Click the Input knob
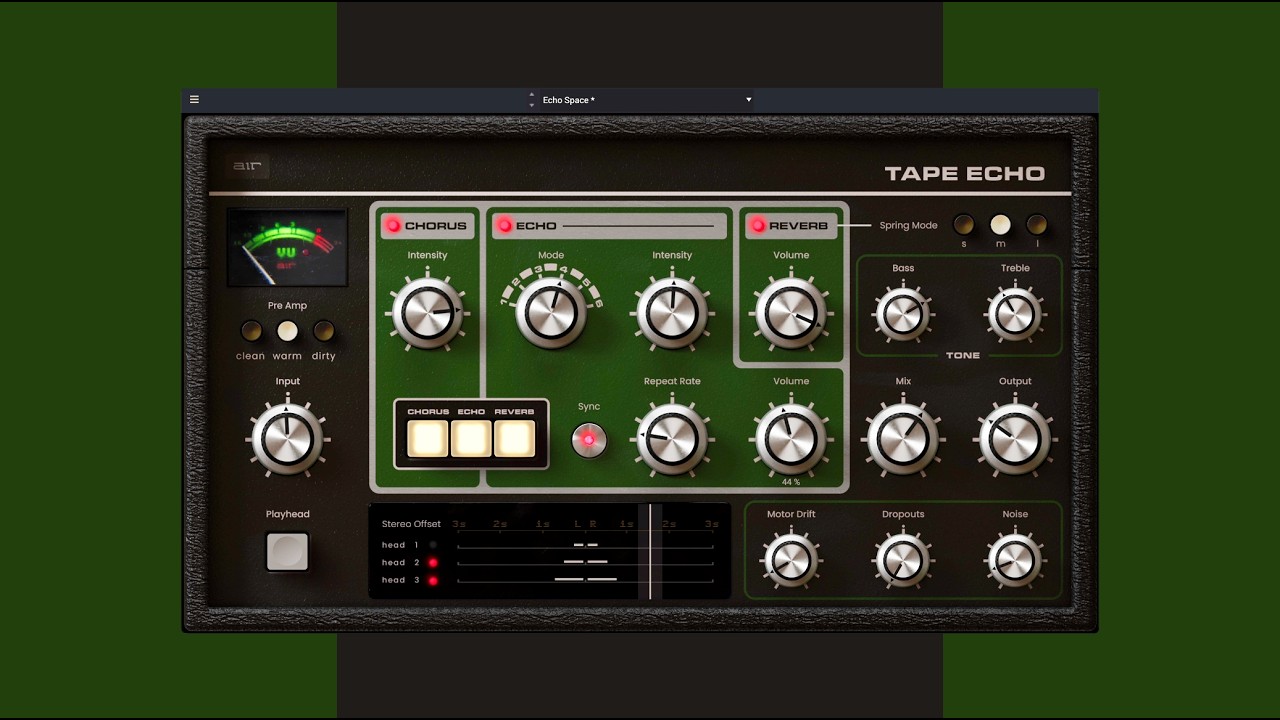Viewport: 1280px width, 720px height. (288, 438)
